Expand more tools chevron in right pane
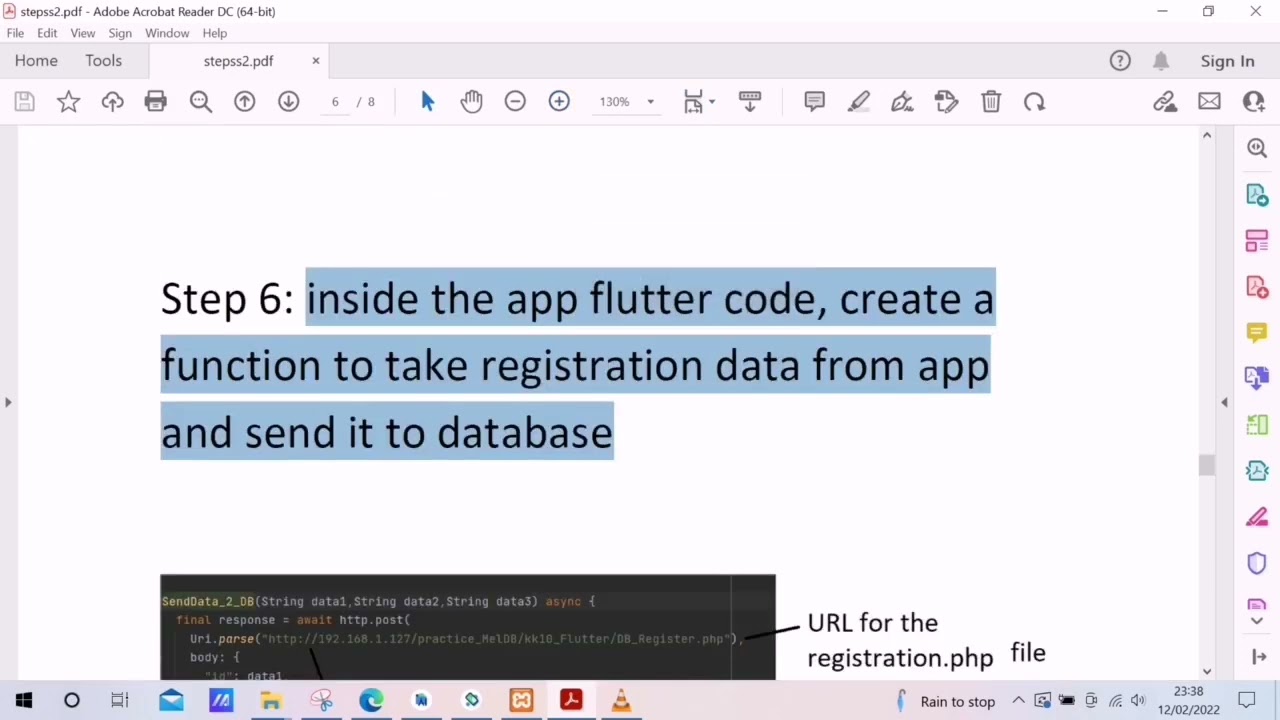 coord(1257,621)
